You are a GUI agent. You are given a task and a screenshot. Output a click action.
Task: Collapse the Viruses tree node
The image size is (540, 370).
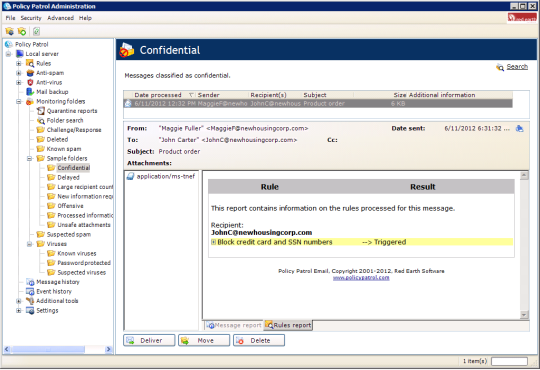pyautogui.click(x=30, y=244)
